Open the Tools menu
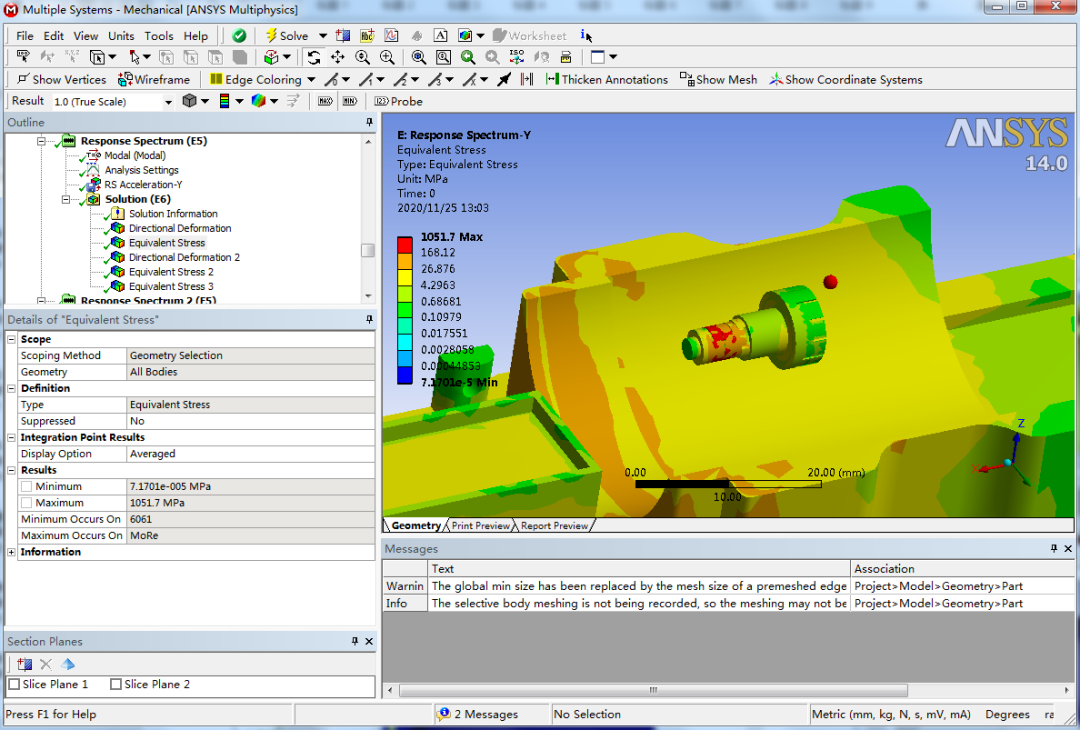 (158, 35)
